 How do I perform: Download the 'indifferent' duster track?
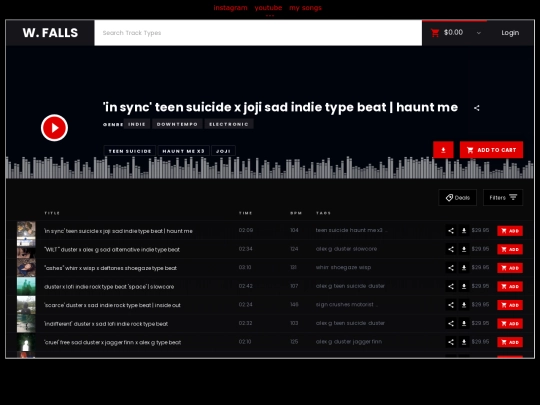click(464, 324)
